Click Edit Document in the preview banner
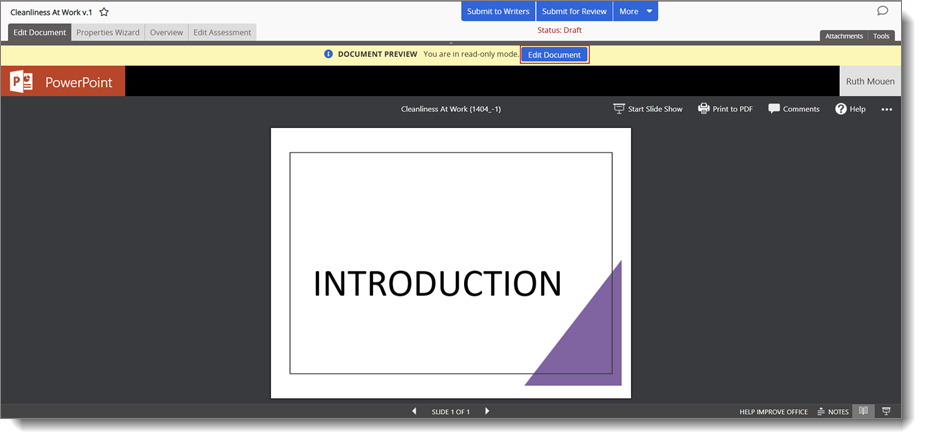Viewport: 925px width, 442px height. click(x=554, y=55)
